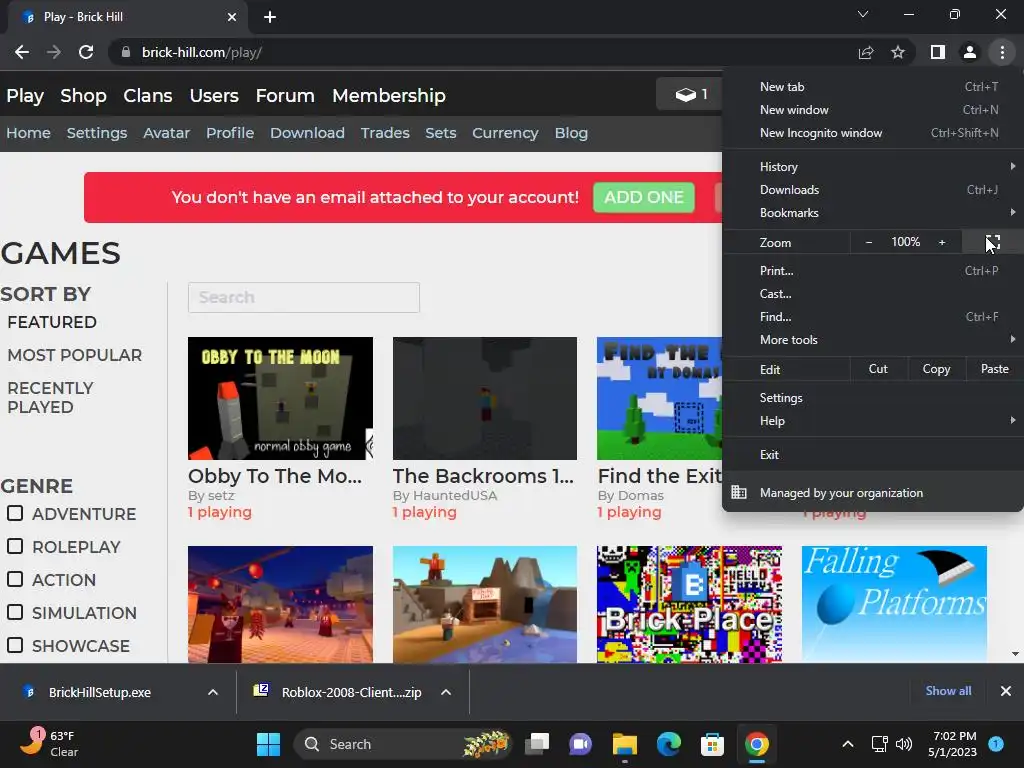1024x768 pixels.
Task: Decrease zoom with the minus button
Action: [x=869, y=242]
